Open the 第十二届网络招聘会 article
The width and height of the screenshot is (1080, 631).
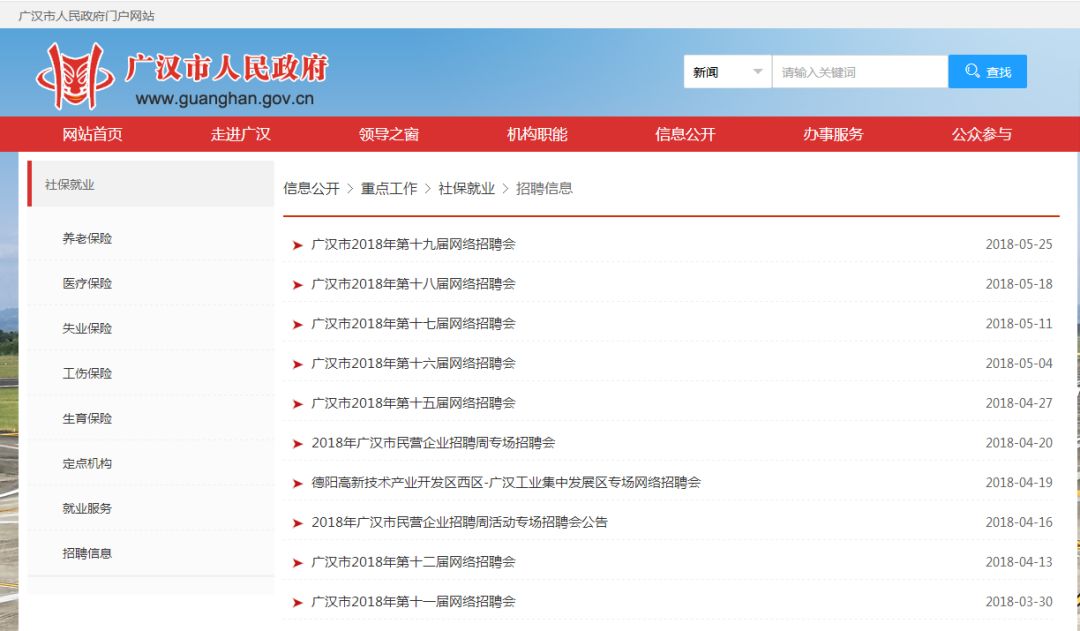[413, 562]
